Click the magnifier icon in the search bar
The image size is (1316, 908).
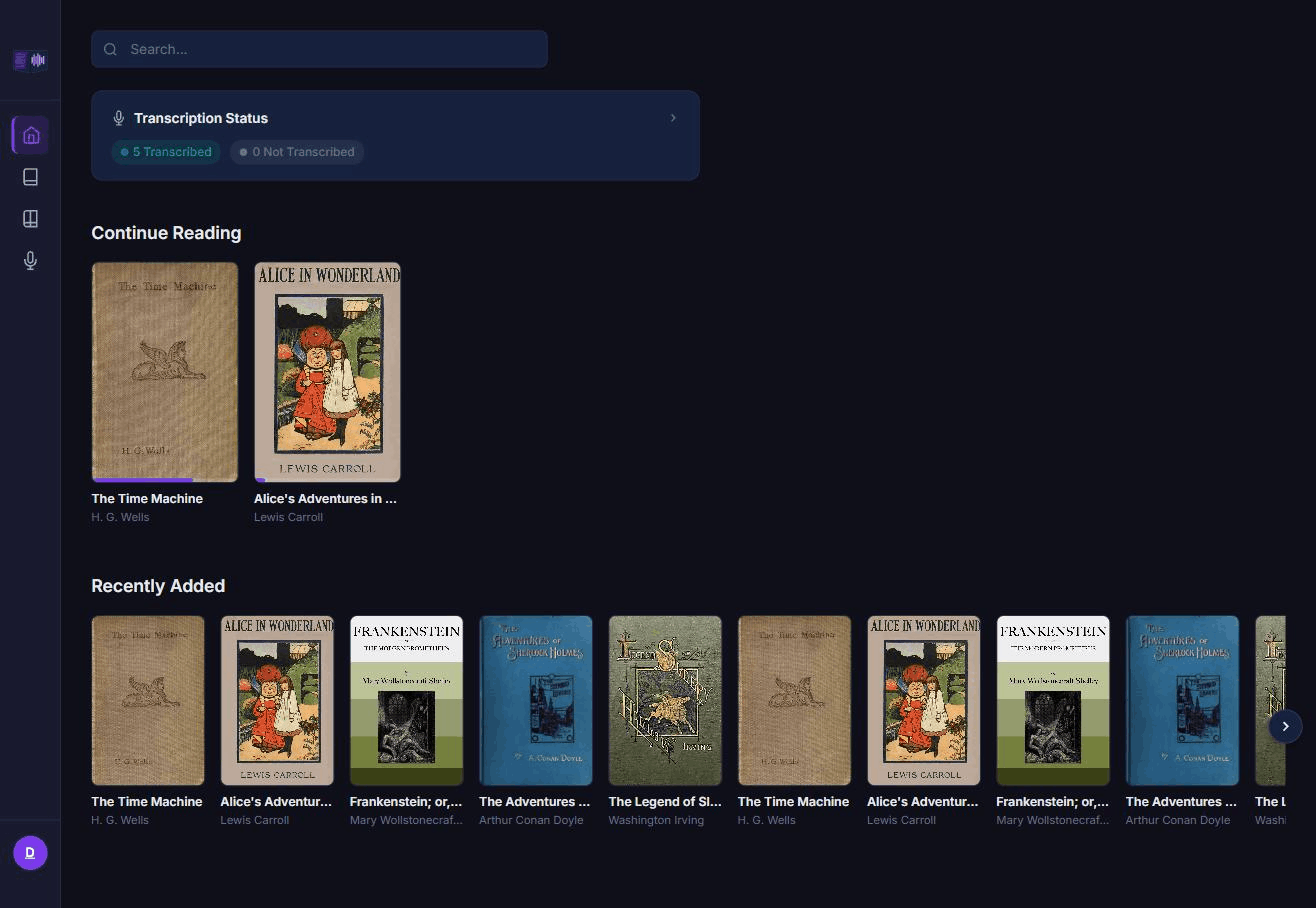110,49
